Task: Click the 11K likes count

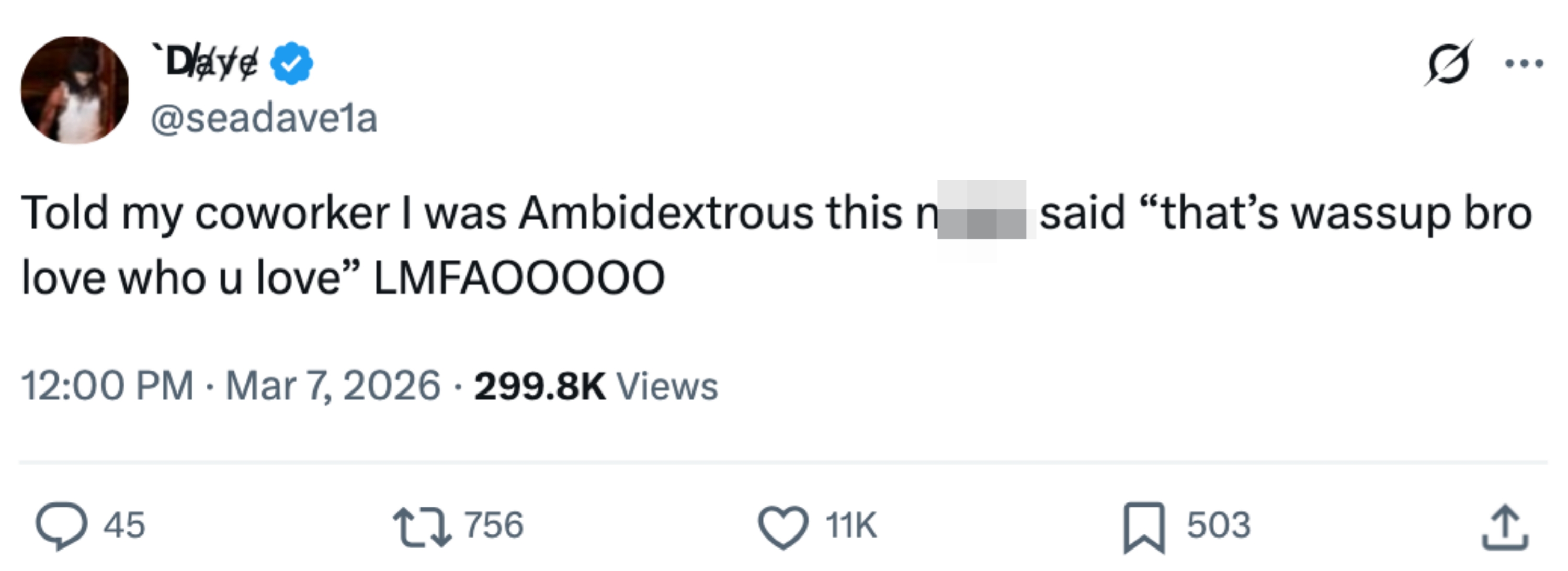Action: click(851, 525)
